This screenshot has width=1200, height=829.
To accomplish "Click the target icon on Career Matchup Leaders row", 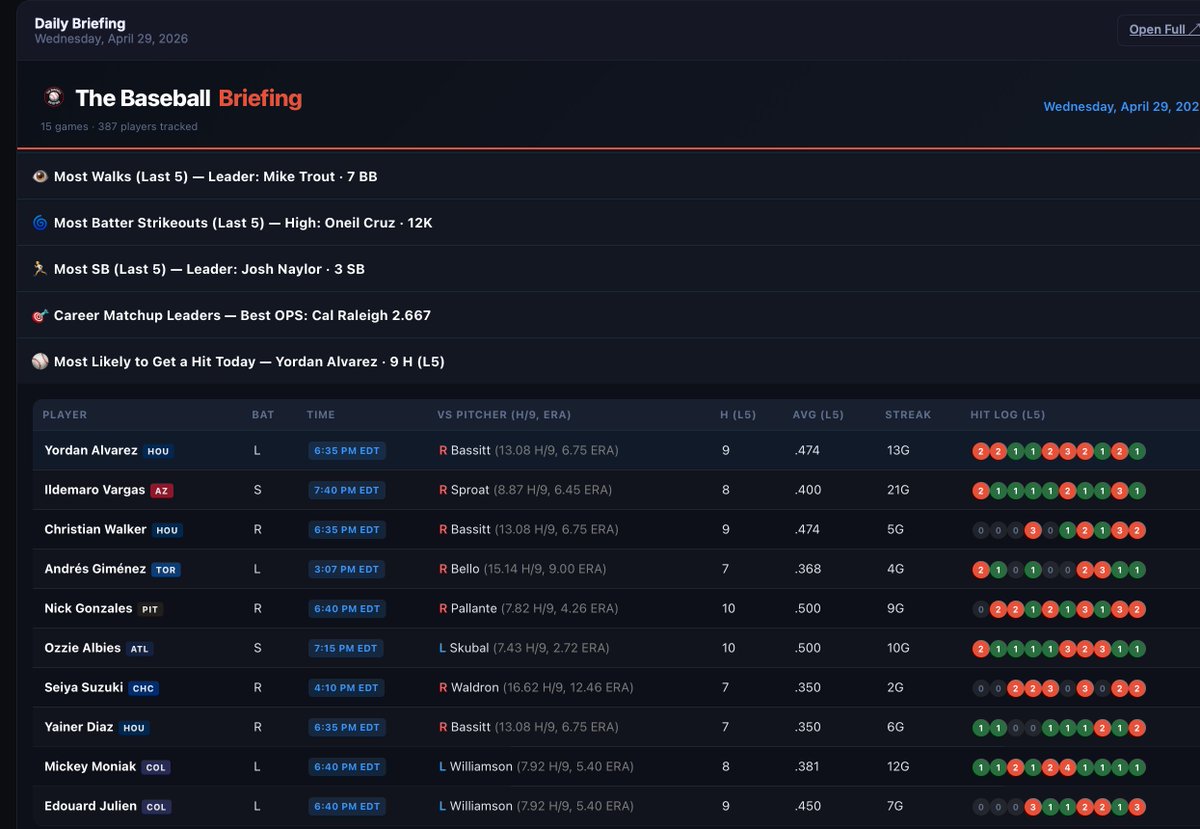I will (x=40, y=315).
